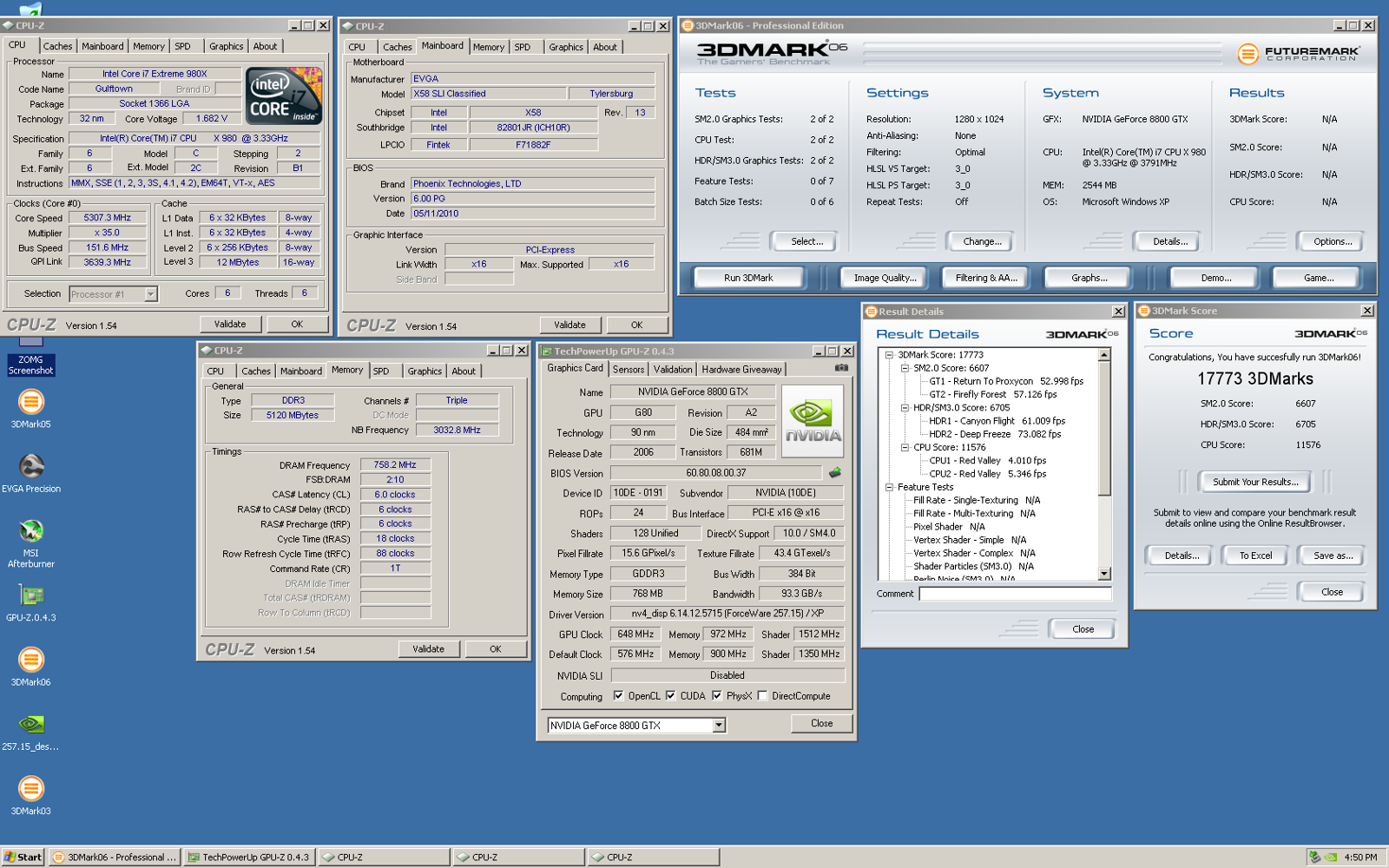Image resolution: width=1389 pixels, height=868 pixels.
Task: Click the Result Details scrollbar up arrow
Action: point(1104,355)
